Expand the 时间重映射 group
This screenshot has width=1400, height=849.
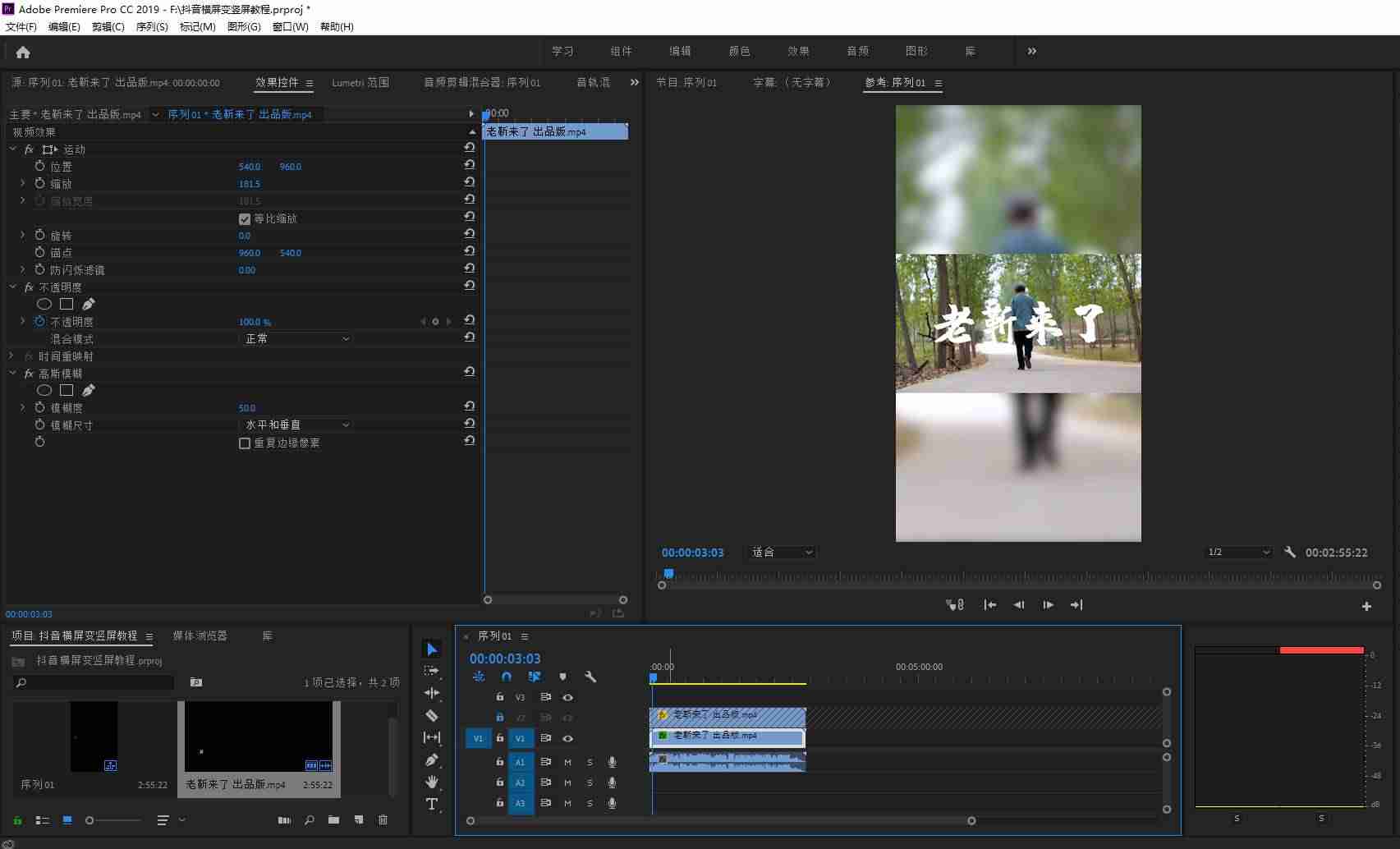[x=12, y=356]
